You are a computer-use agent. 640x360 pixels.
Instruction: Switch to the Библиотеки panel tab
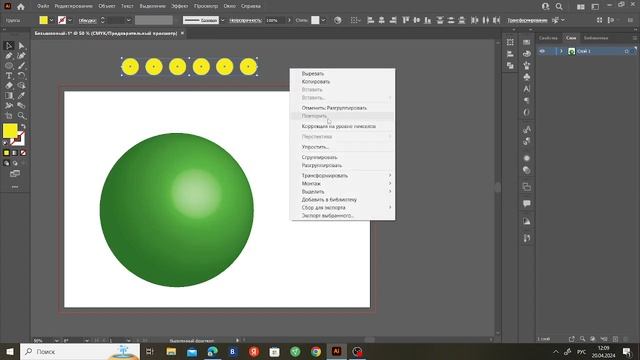coord(596,38)
